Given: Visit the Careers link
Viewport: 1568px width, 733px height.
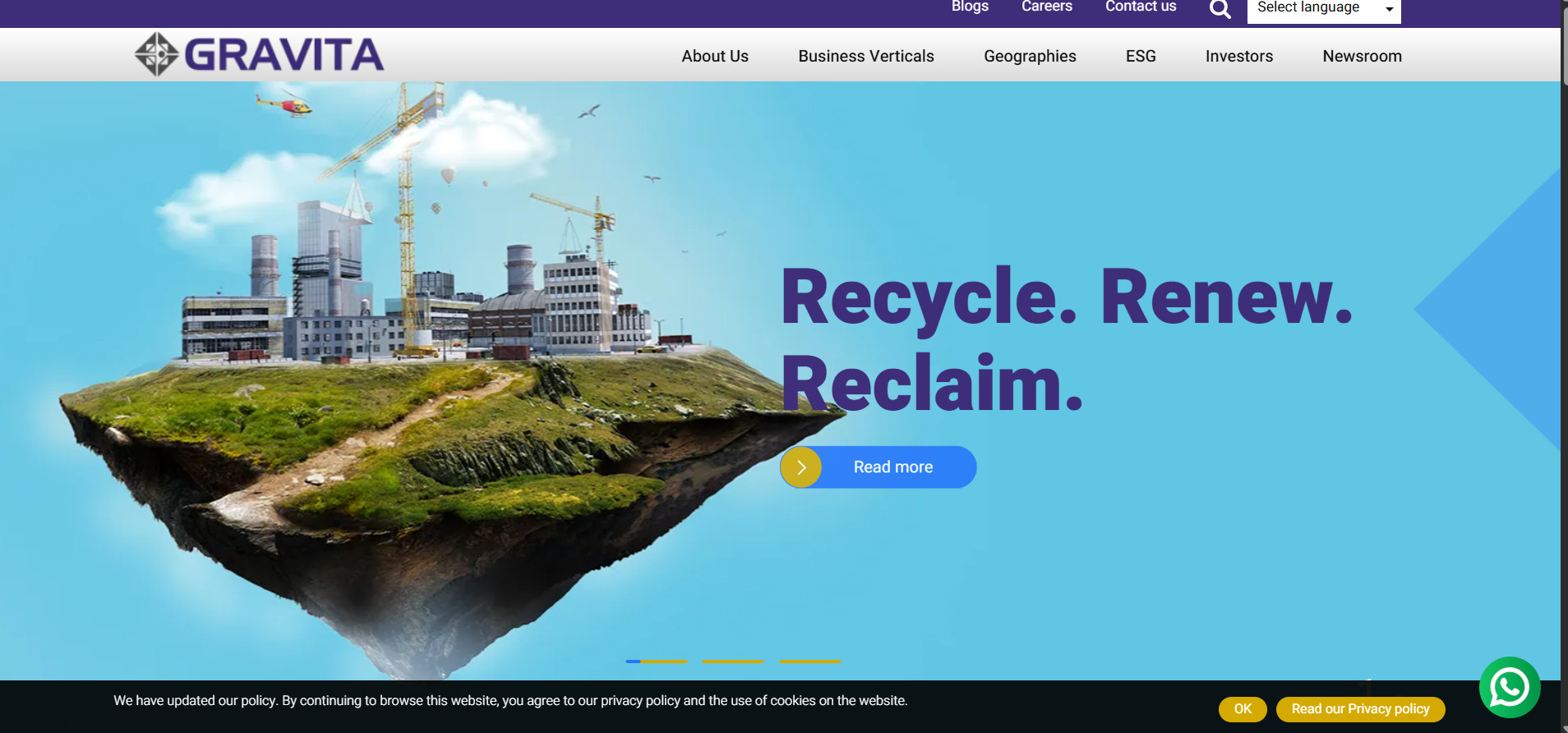Looking at the screenshot, I should (x=1046, y=7).
